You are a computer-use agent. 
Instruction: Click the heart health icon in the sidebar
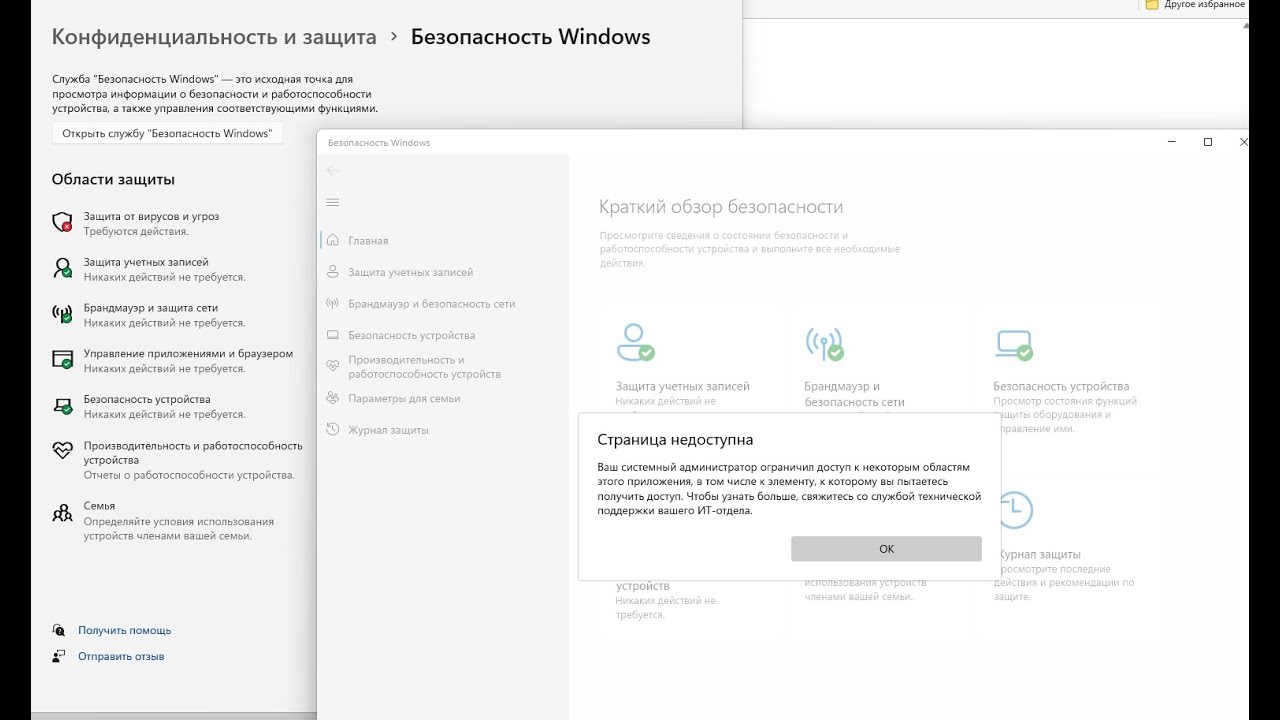[333, 366]
